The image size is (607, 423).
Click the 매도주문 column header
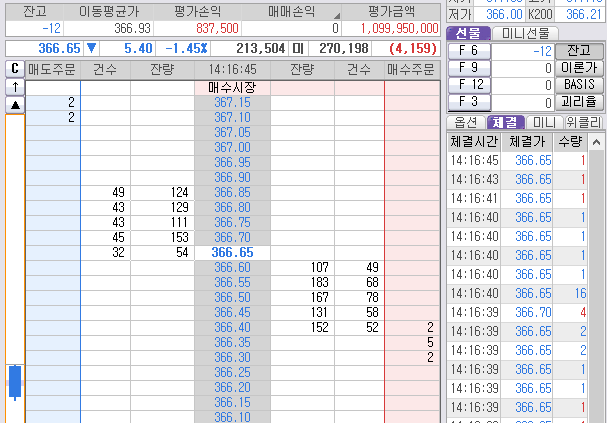(52, 70)
